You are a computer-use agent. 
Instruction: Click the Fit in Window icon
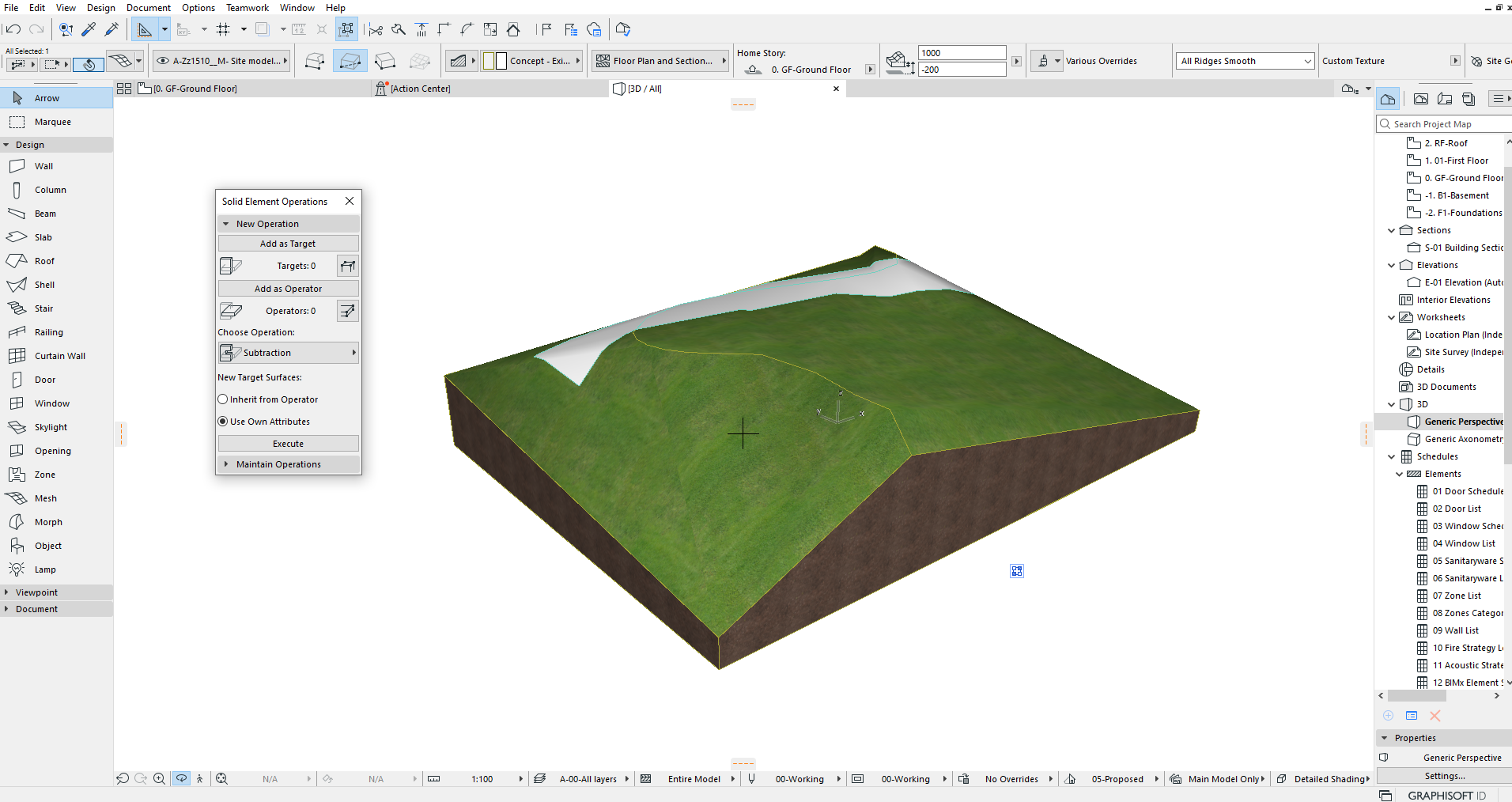coord(221,778)
